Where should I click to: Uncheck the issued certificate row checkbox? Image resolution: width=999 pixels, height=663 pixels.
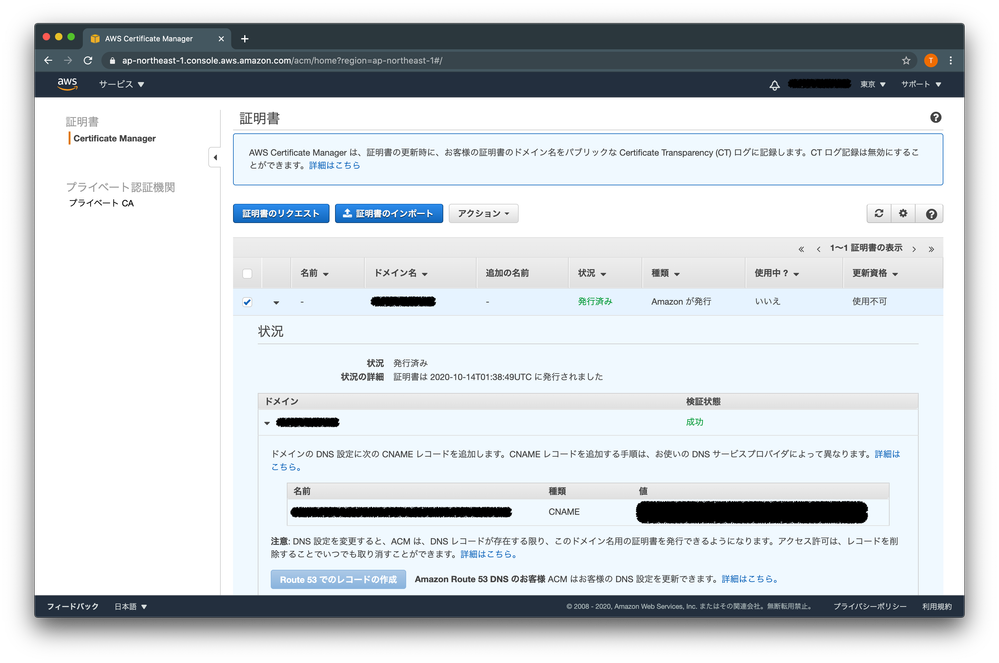click(x=247, y=302)
